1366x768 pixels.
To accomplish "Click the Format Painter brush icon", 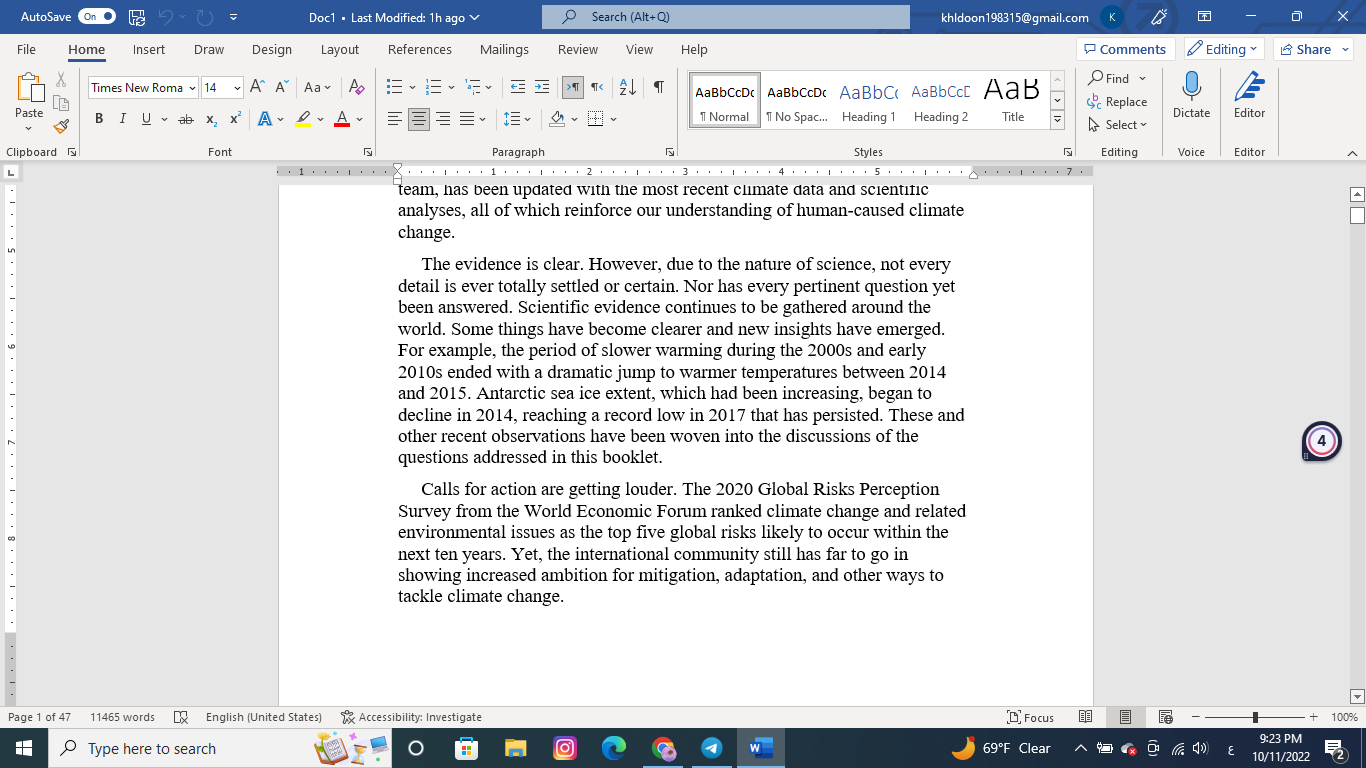I will pyautogui.click(x=61, y=126).
